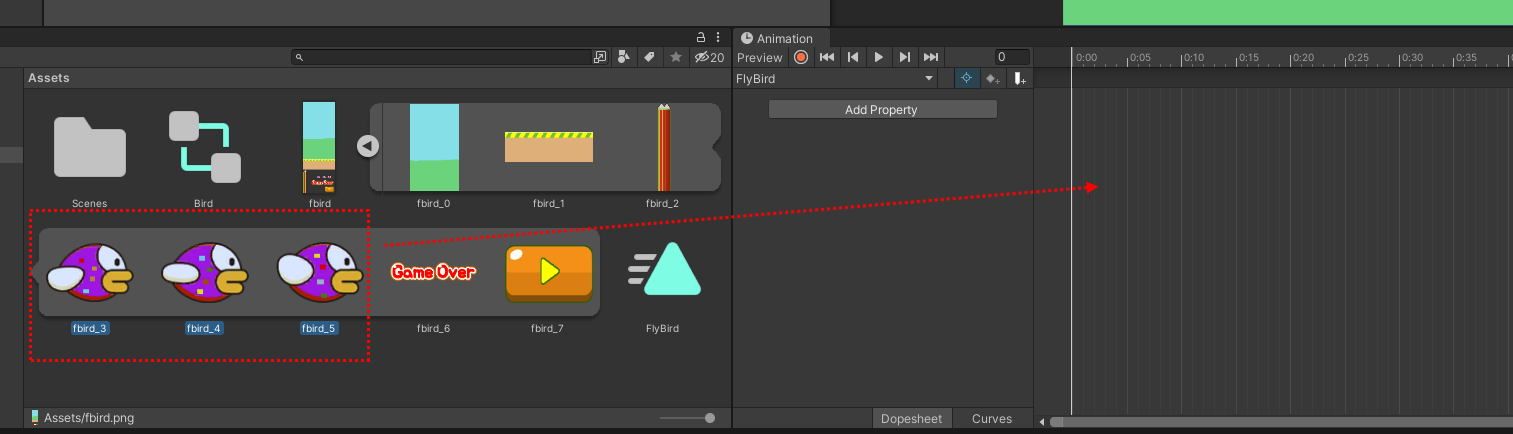Click the Scenes folder name label
The width and height of the screenshot is (1513, 434).
[90, 203]
